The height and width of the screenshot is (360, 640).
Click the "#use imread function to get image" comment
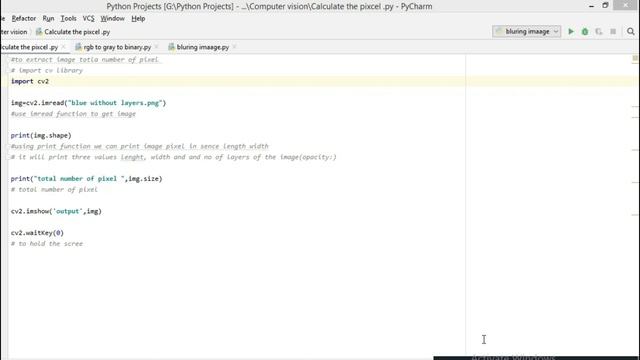click(x=73, y=113)
